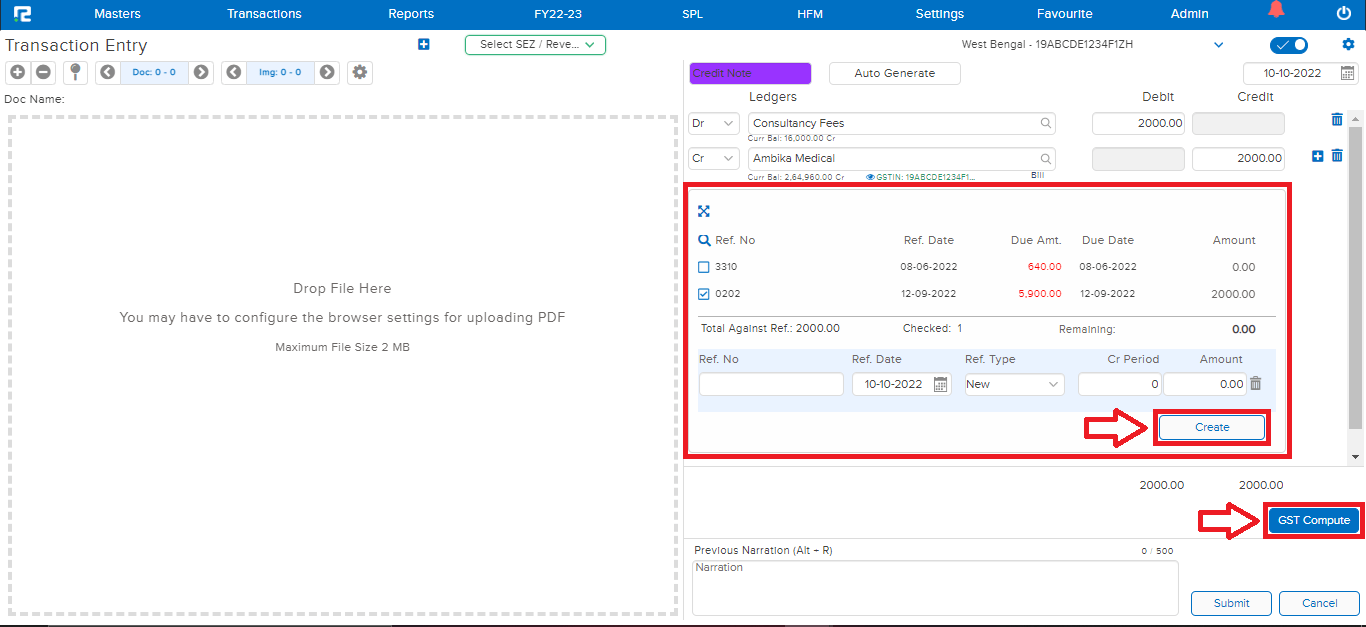Open calendar icon beside voucher date 10-10-2022

(1347, 73)
